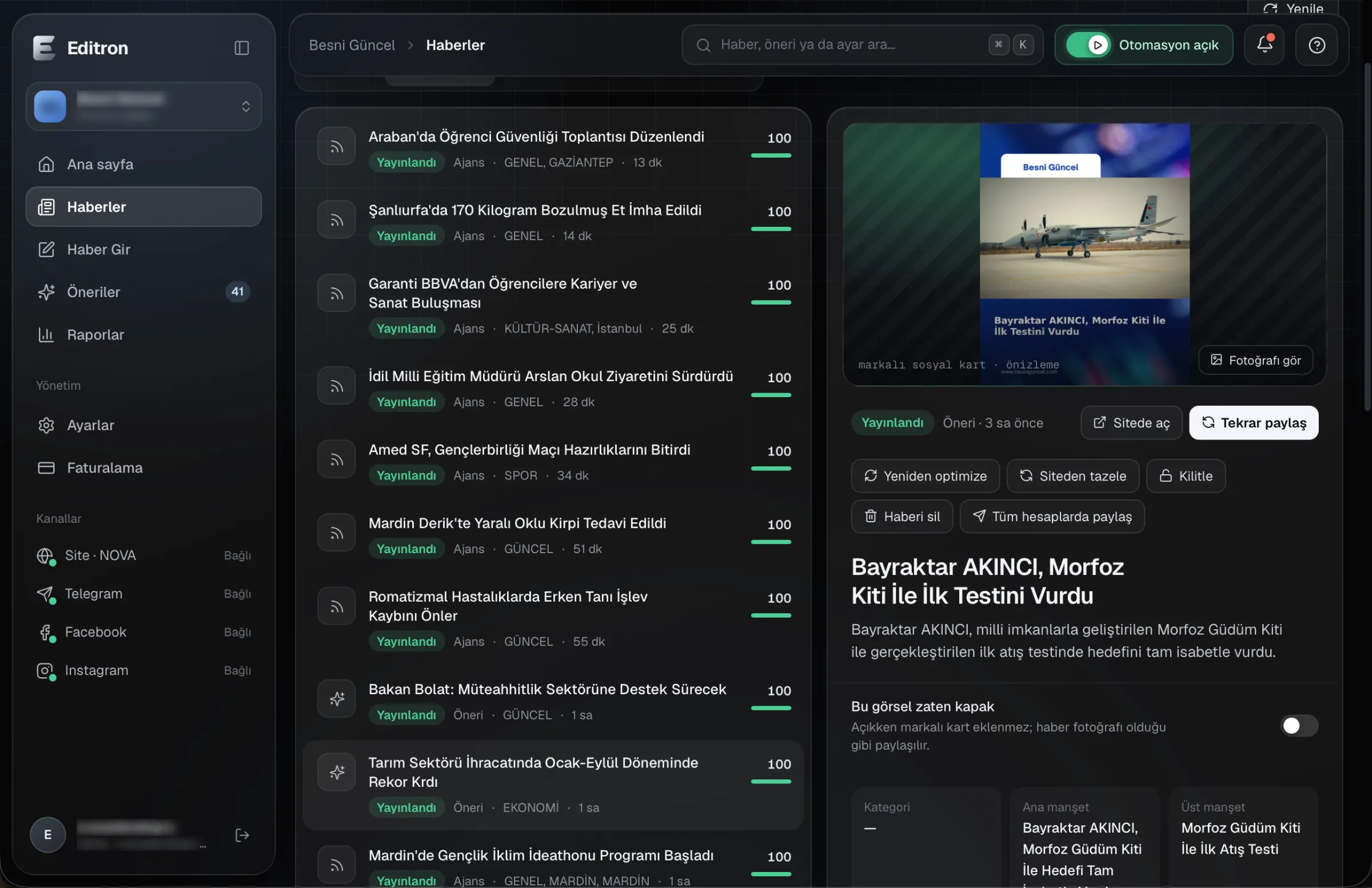The height and width of the screenshot is (888, 1372).
Task: Click the social card preview image
Action: click(x=1084, y=254)
